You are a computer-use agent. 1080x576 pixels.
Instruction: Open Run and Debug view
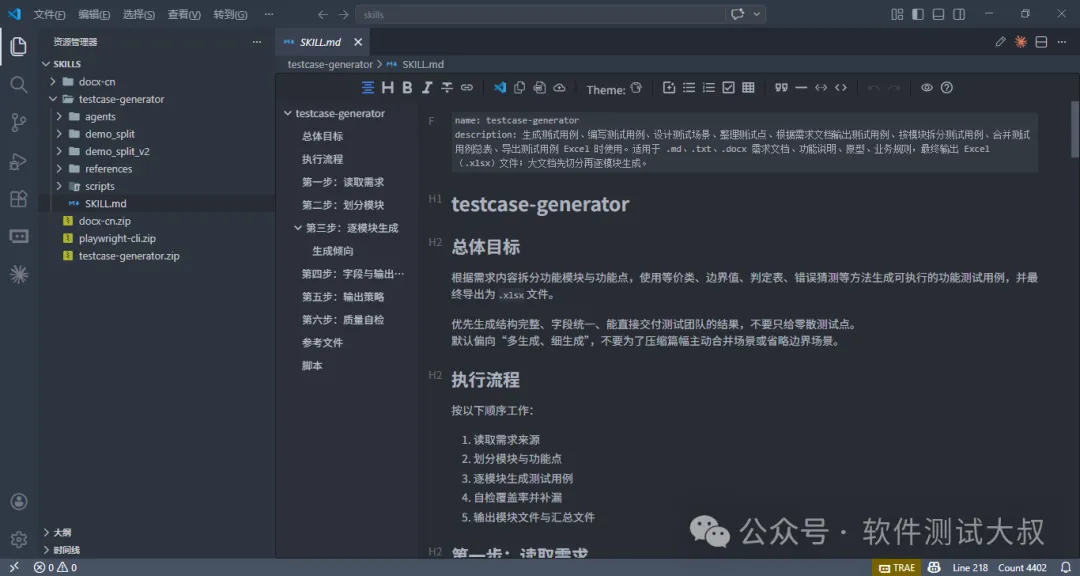click(19, 161)
